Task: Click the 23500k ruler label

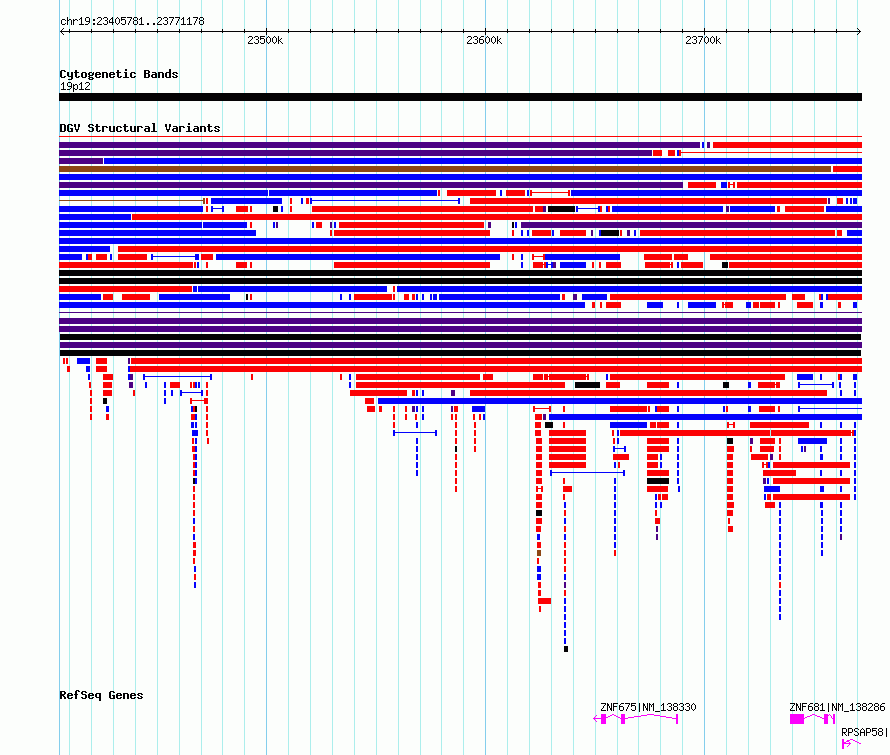Action: point(265,40)
